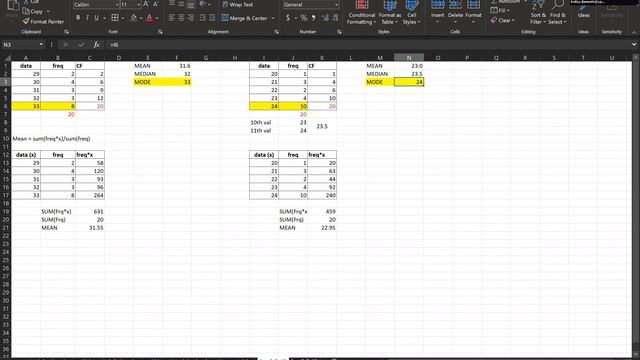Open the Sort & Filter menu

click(538, 13)
